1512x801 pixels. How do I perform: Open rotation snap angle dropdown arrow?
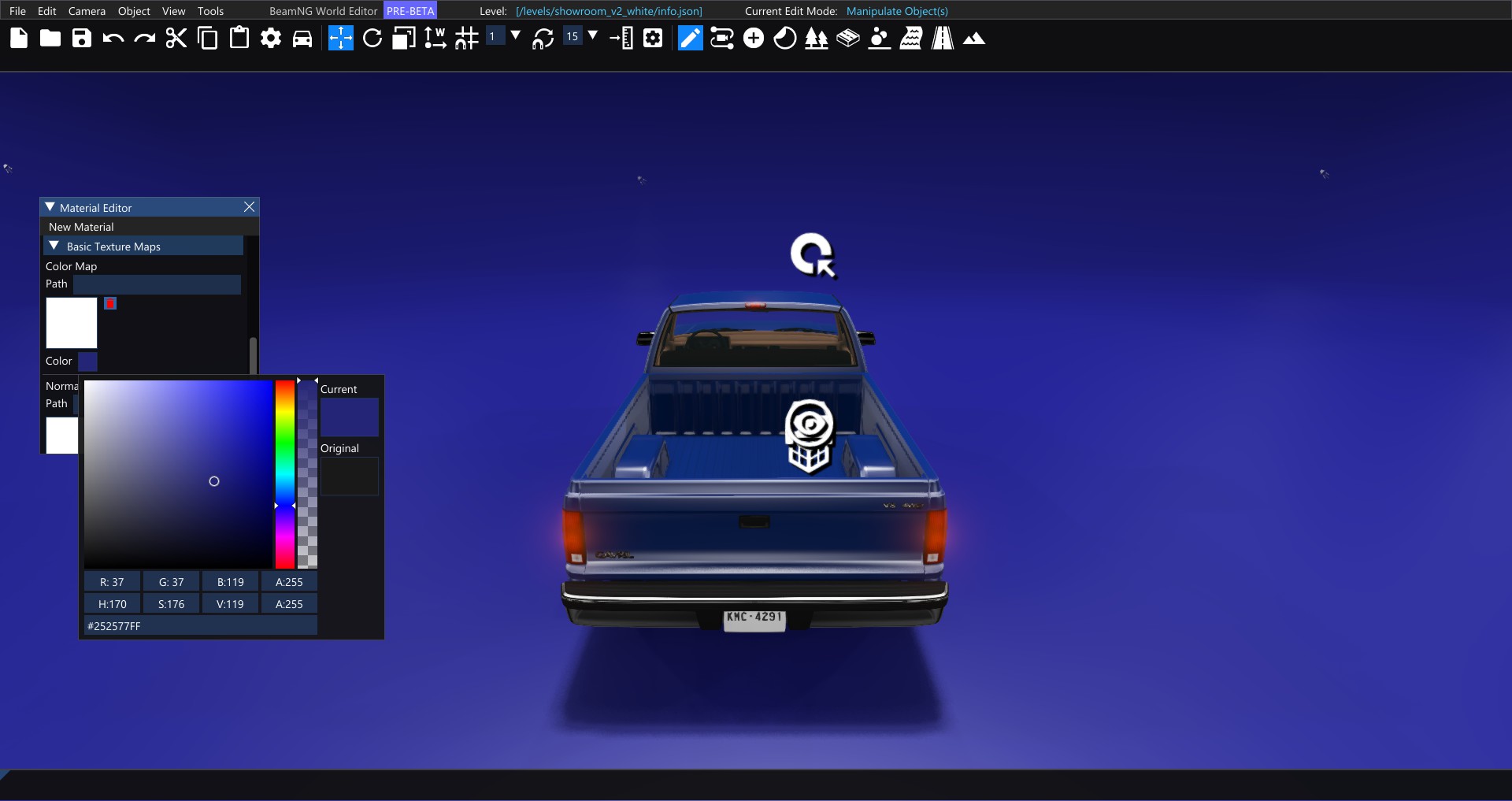593,35
